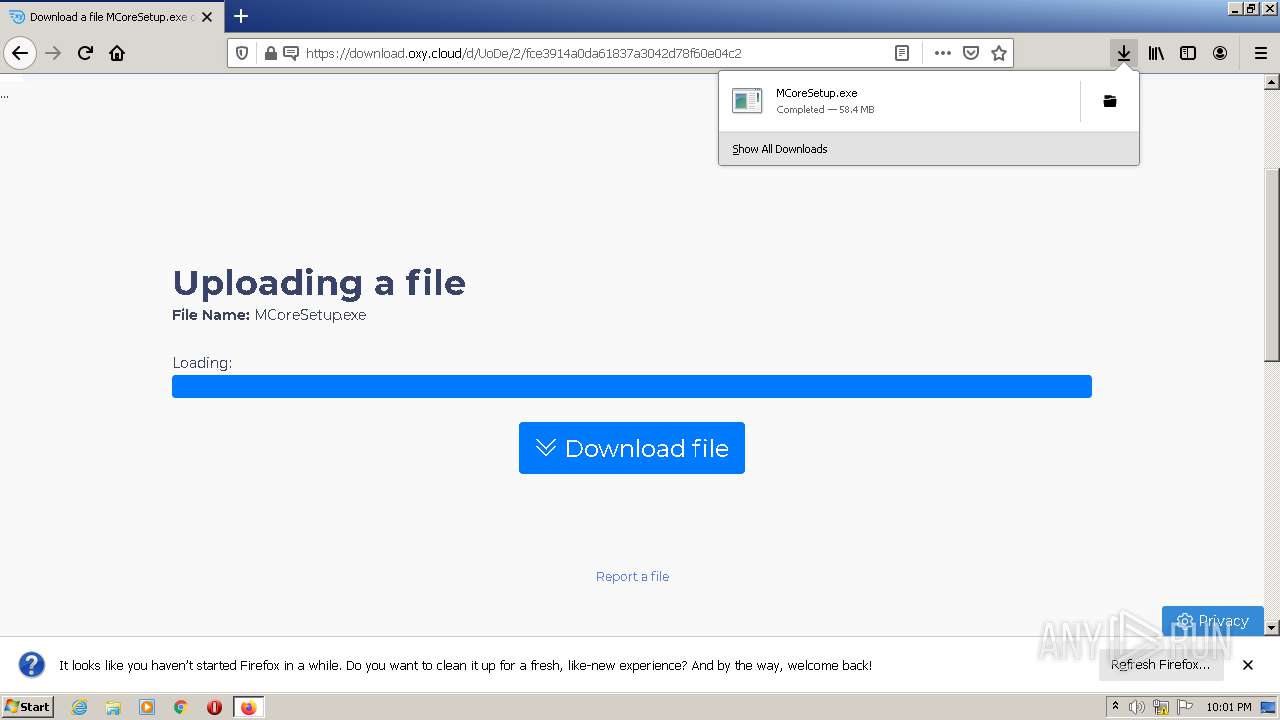The image size is (1280, 720).
Task: Open Windows Explorer from taskbar
Action: point(113,707)
